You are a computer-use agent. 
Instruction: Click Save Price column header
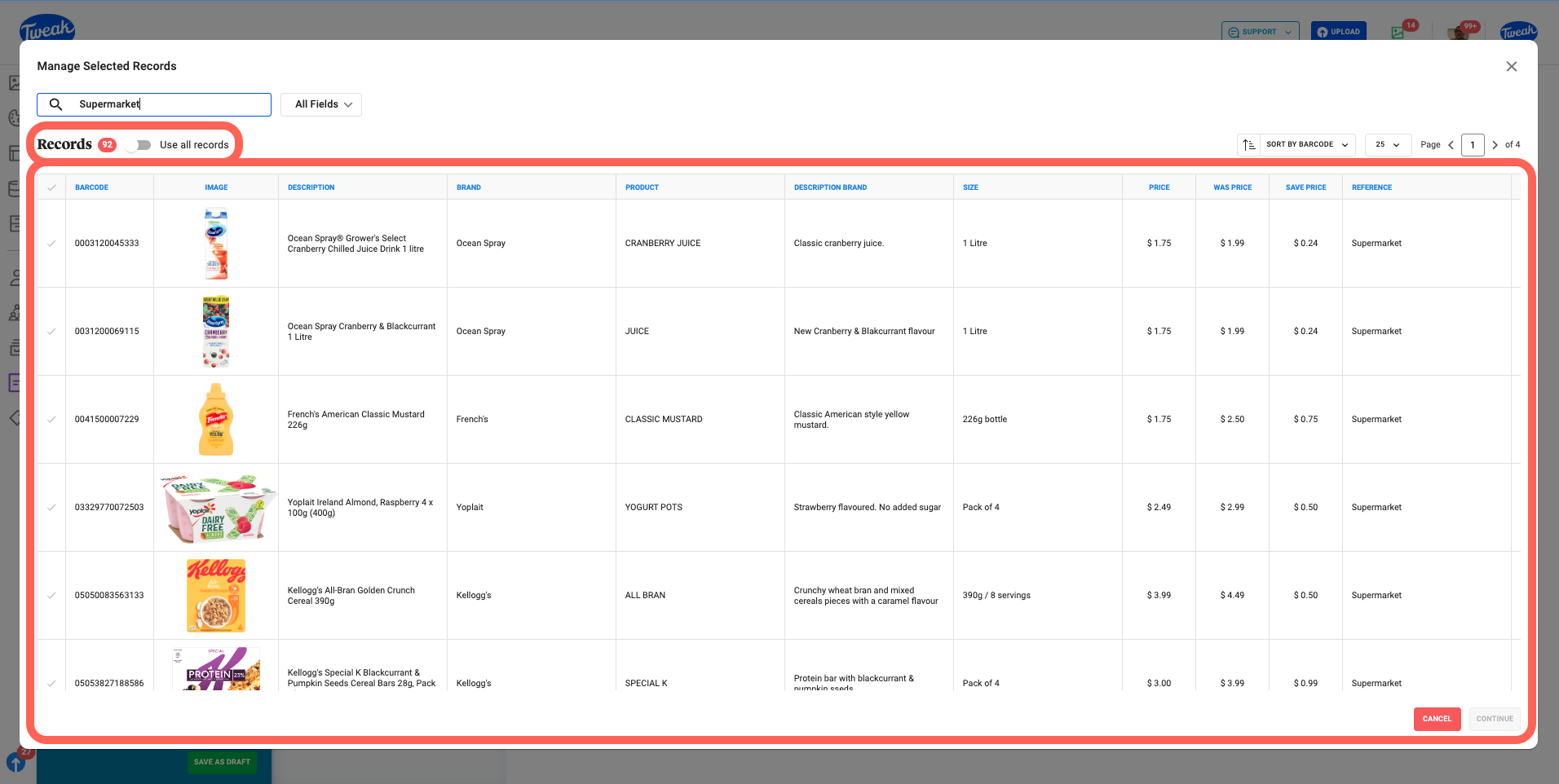pos(1305,187)
